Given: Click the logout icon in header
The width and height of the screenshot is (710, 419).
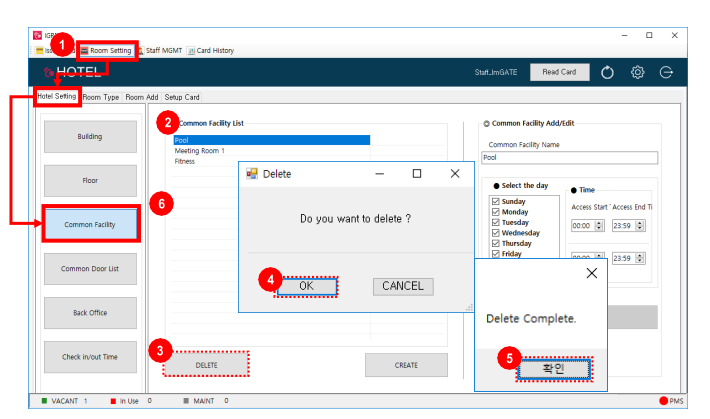Looking at the screenshot, I should 666,72.
